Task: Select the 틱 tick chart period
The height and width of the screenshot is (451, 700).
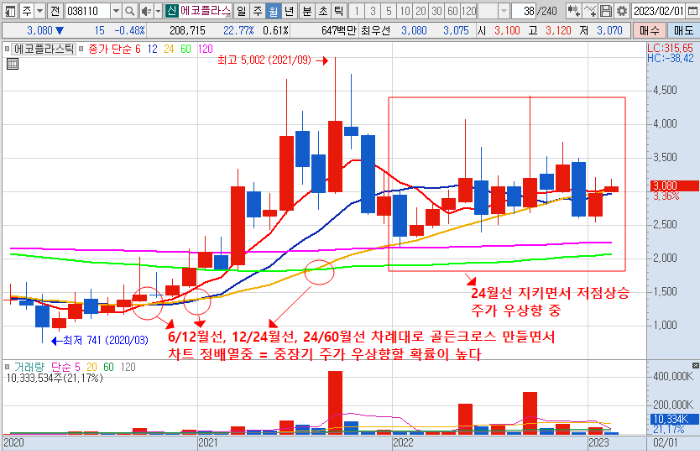Action: point(339,10)
